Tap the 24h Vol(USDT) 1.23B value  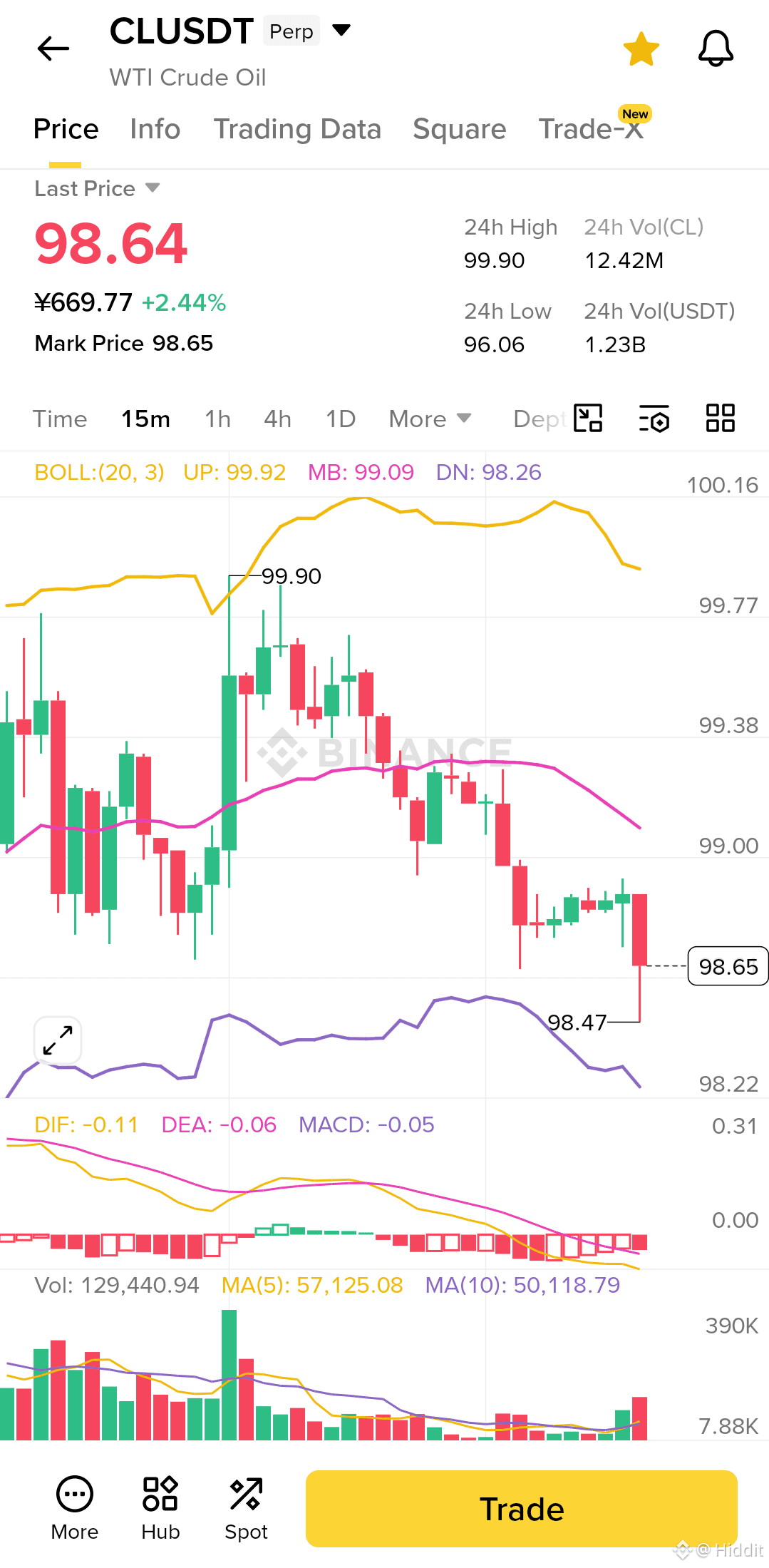point(615,344)
